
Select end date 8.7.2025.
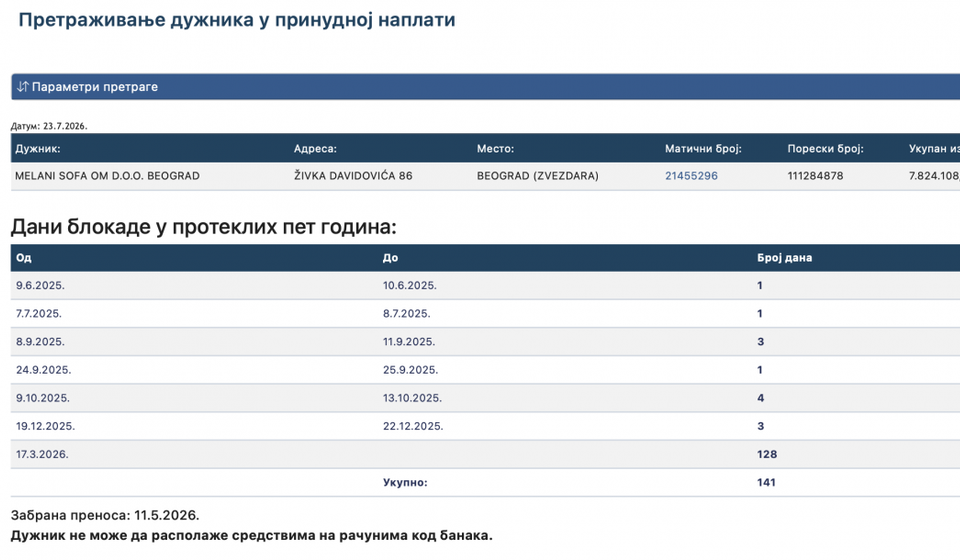[x=407, y=314]
